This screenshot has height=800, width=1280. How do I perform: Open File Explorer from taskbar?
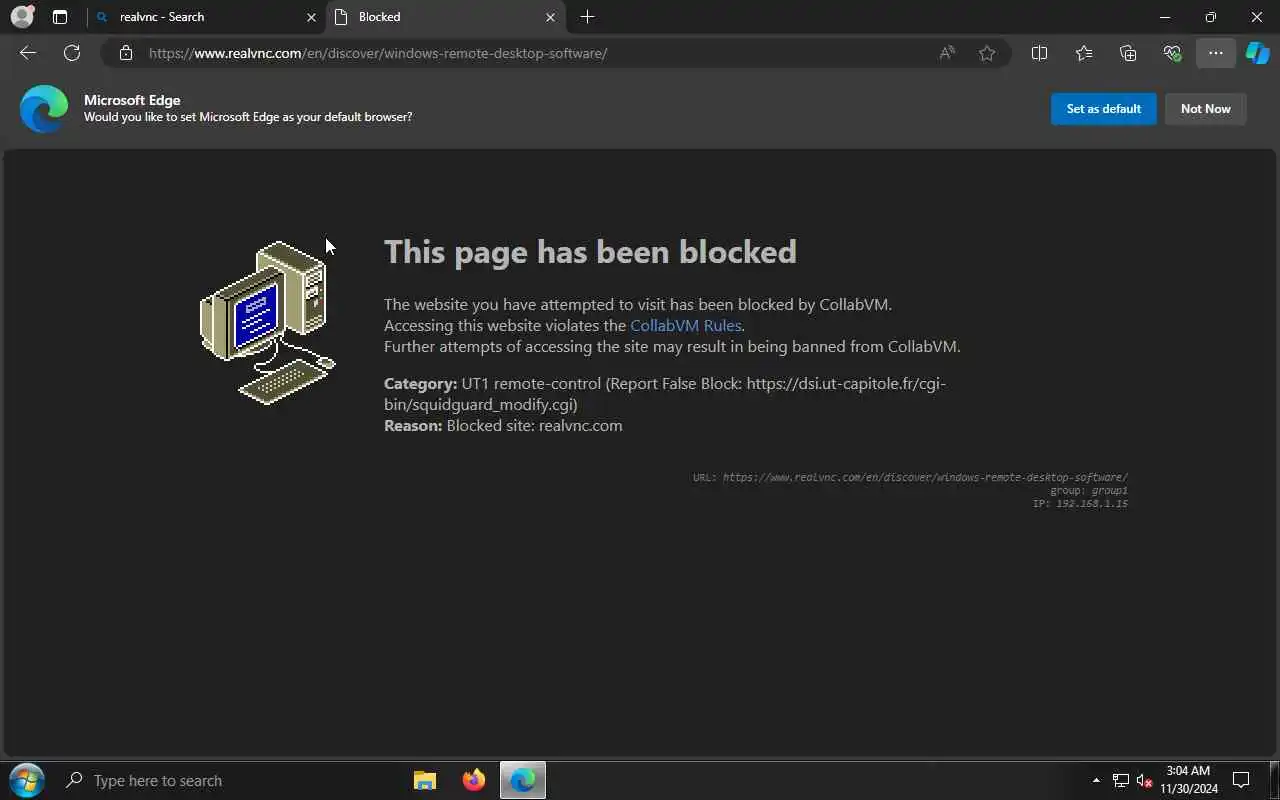point(425,780)
